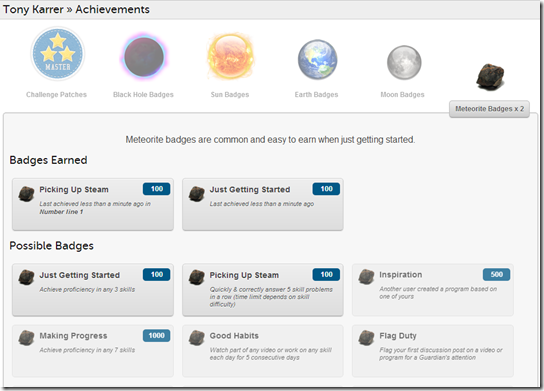Click 'Achieve proficiency in any 3 skills' text

87,289
